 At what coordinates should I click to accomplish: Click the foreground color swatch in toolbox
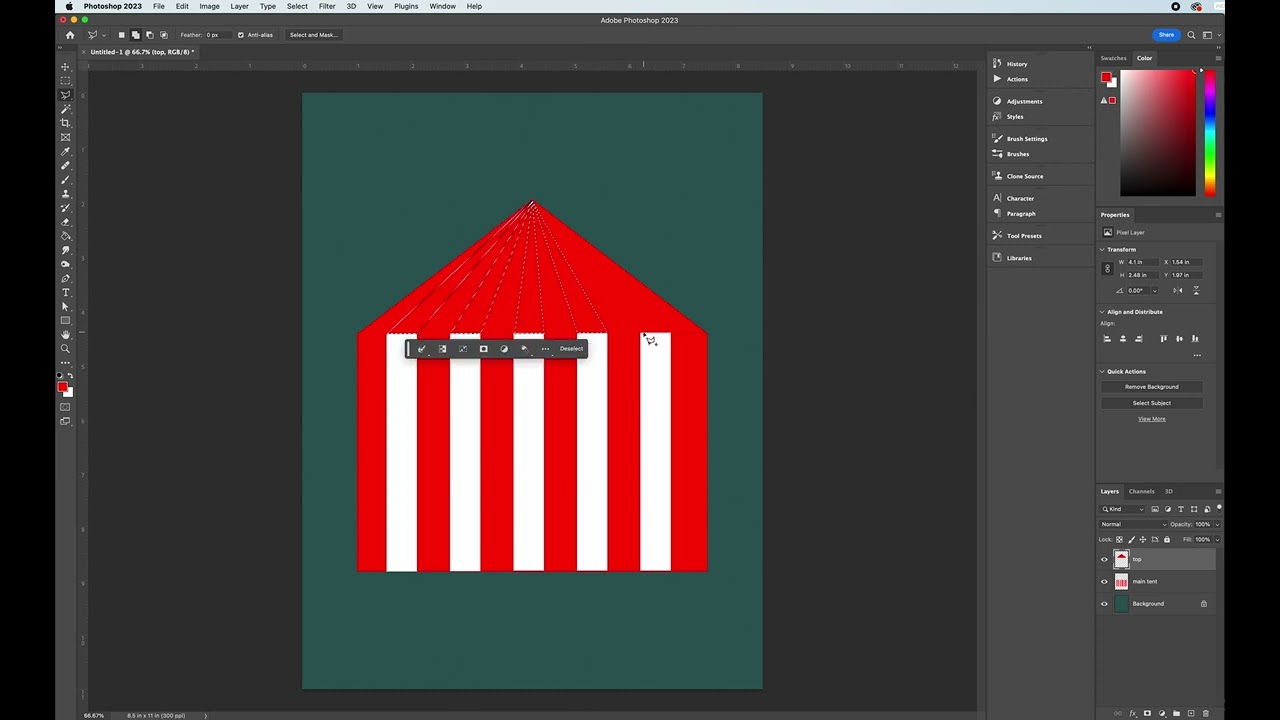coord(63,387)
